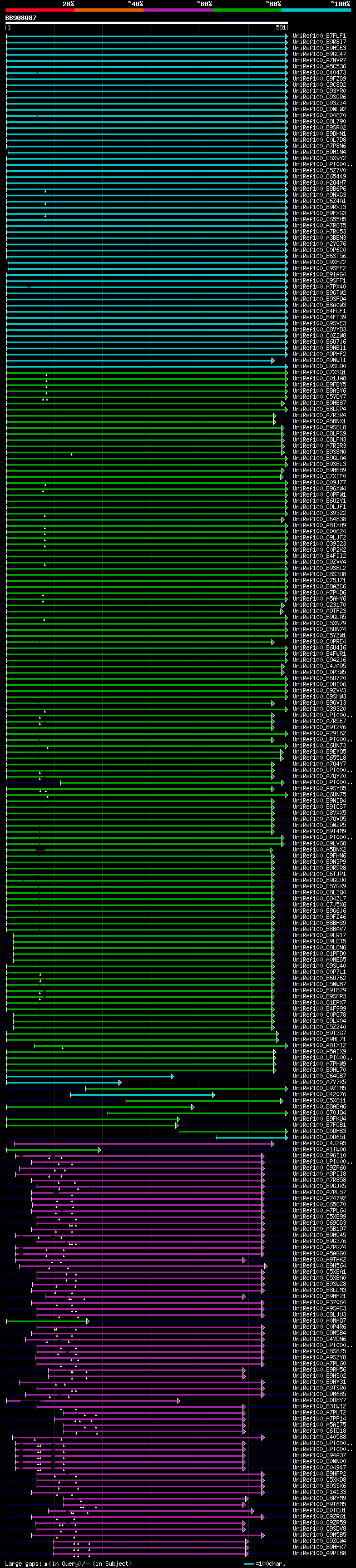The height and width of the screenshot is (1568, 356).
Task: Open UniRef100_Q0DH83 entry
Action: click(x=319, y=1130)
